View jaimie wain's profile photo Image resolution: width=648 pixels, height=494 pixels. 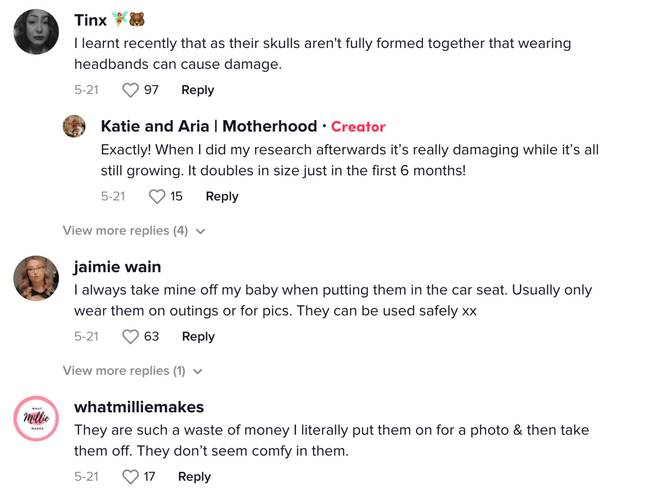[x=36, y=278]
